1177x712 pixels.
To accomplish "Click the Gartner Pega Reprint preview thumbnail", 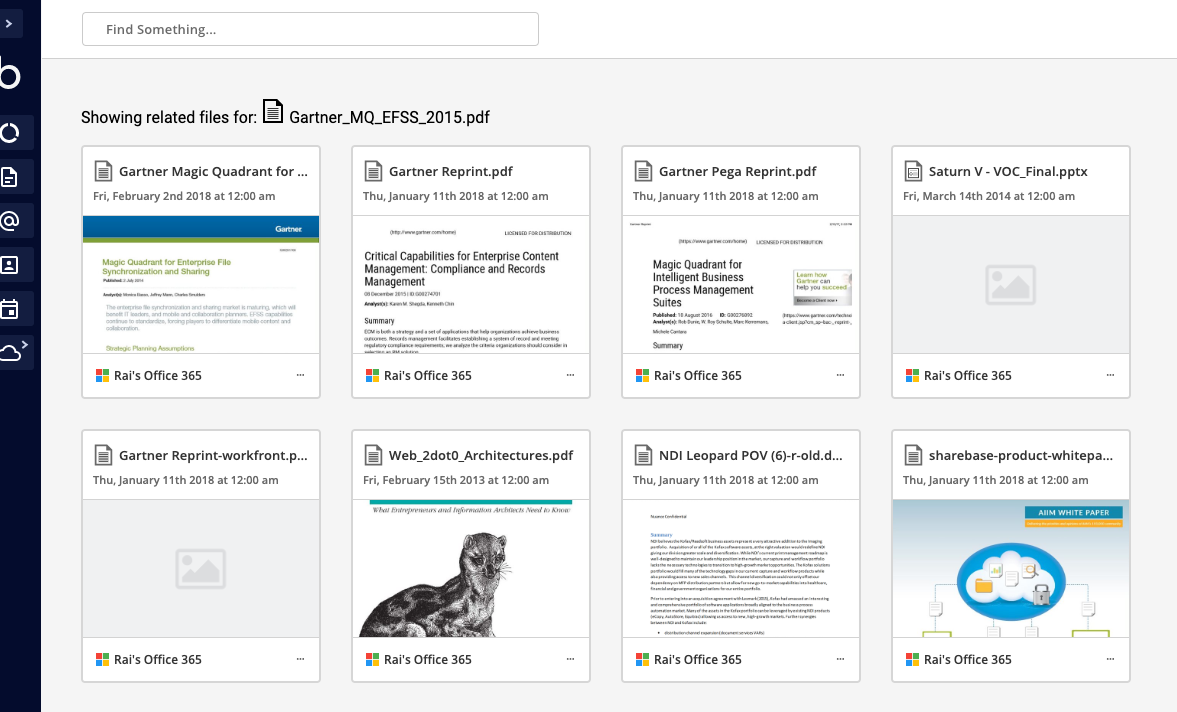I will 741,284.
